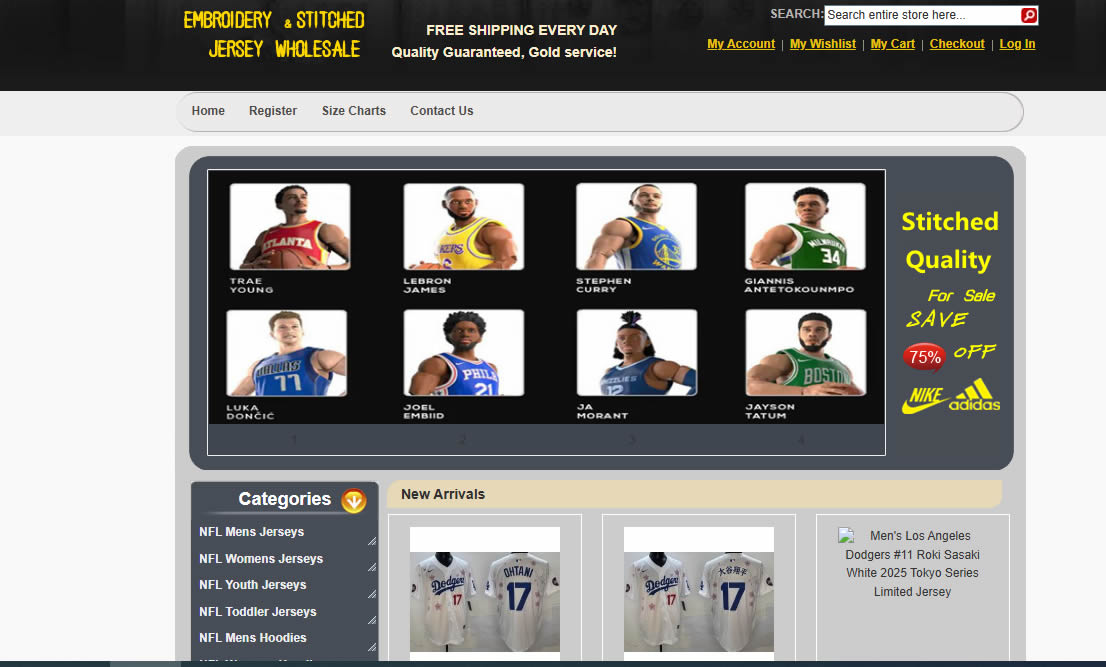The width and height of the screenshot is (1106, 667).
Task: Focus the Search entire store field
Action: click(923, 15)
